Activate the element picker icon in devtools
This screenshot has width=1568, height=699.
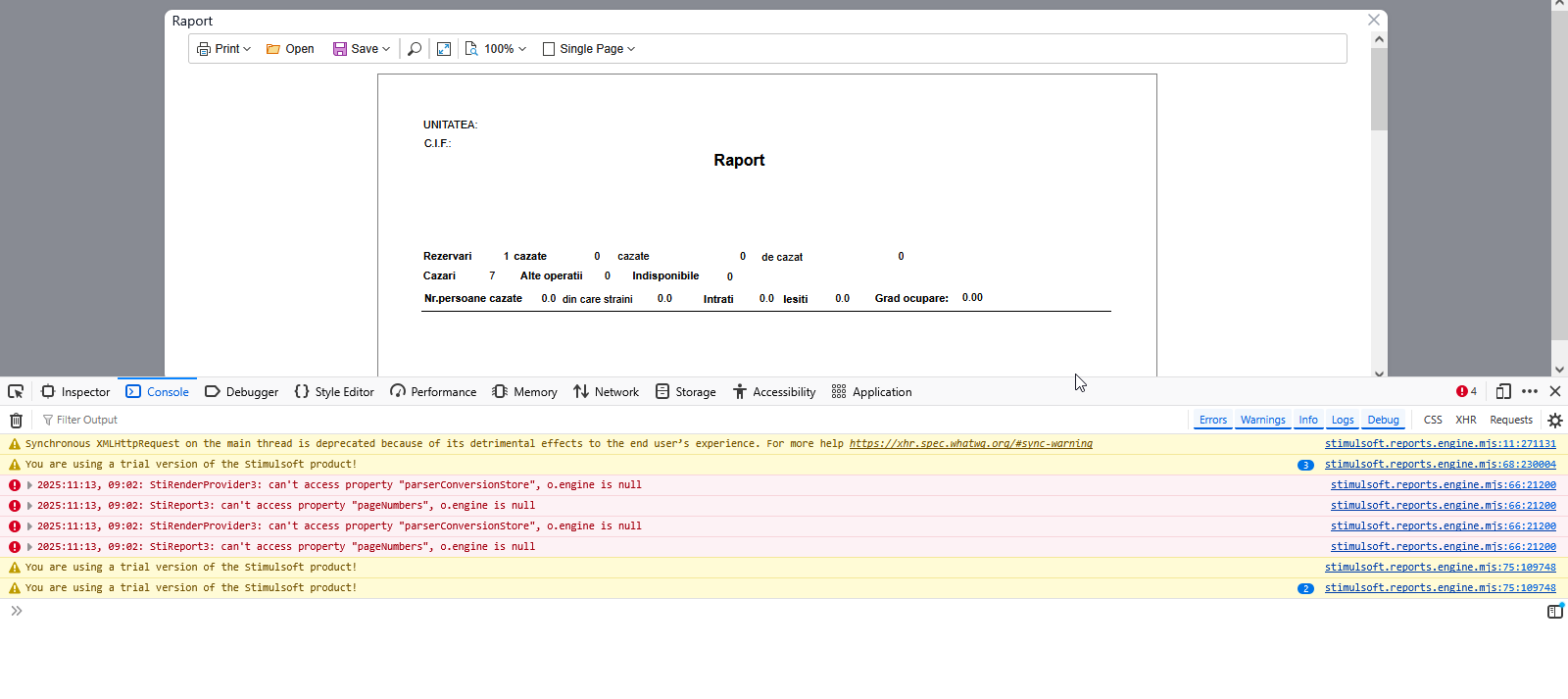16,392
